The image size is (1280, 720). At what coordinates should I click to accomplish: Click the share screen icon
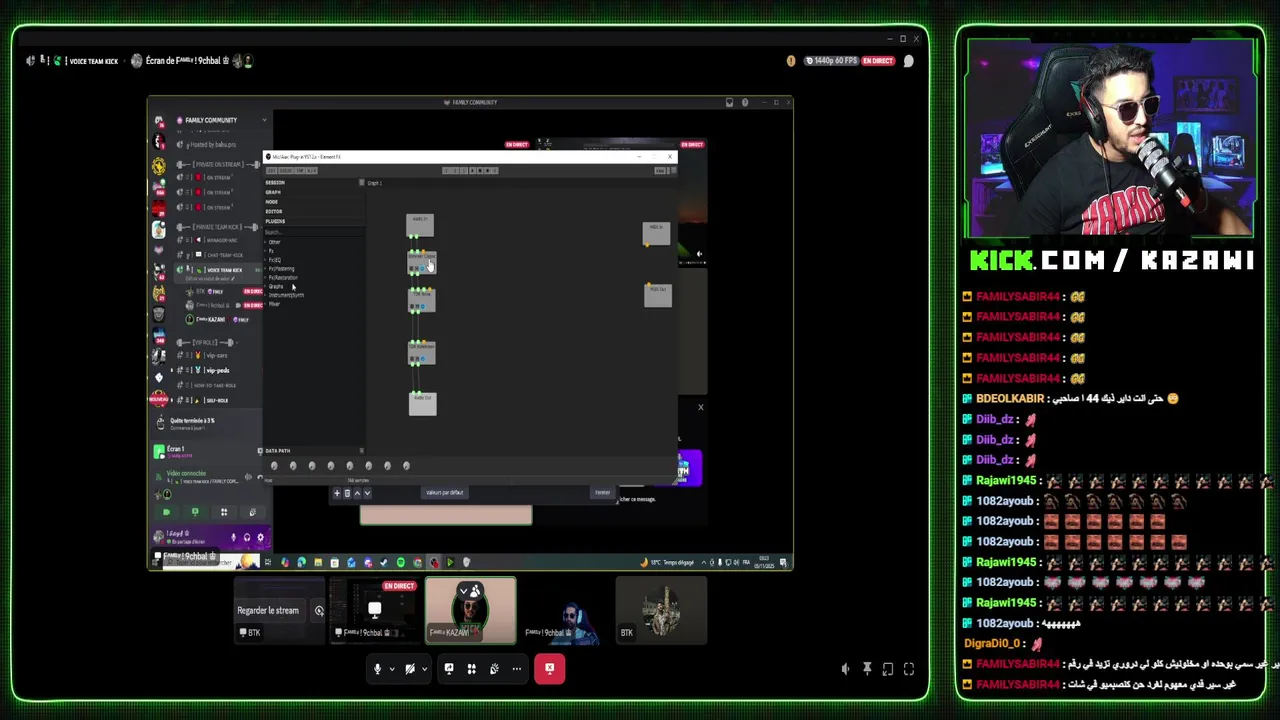click(449, 669)
